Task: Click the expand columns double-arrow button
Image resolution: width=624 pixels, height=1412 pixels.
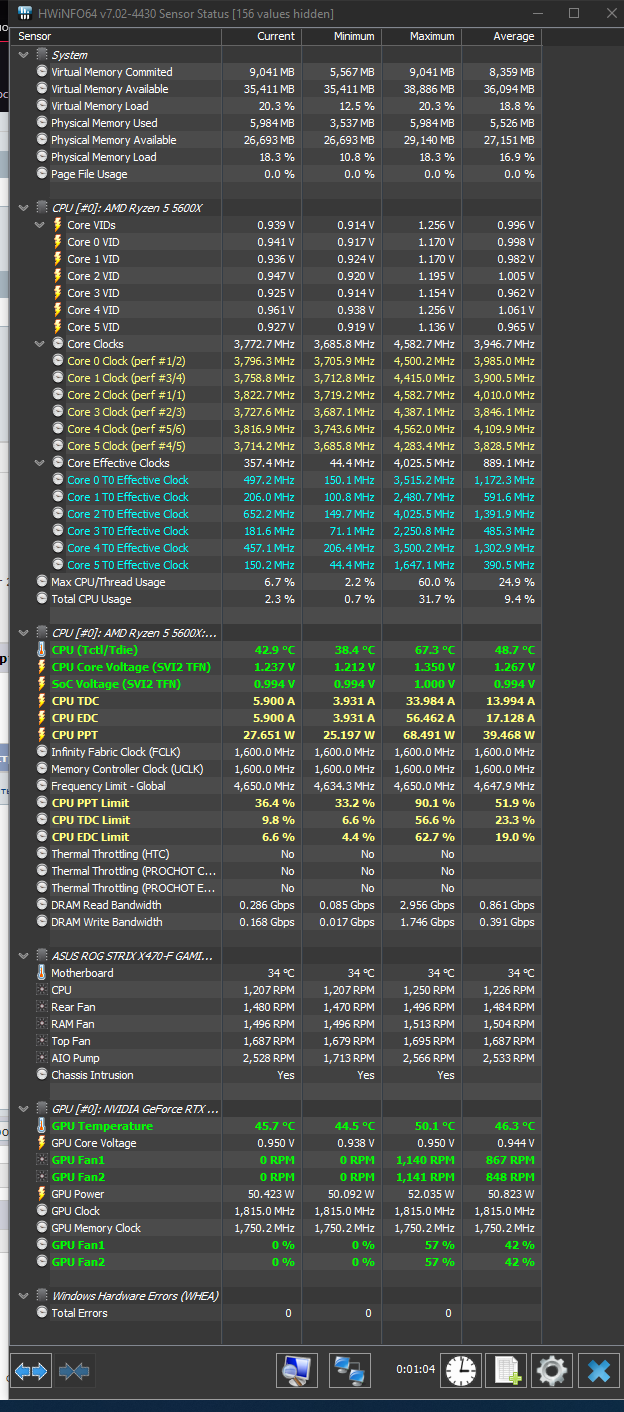Action: point(31,1371)
